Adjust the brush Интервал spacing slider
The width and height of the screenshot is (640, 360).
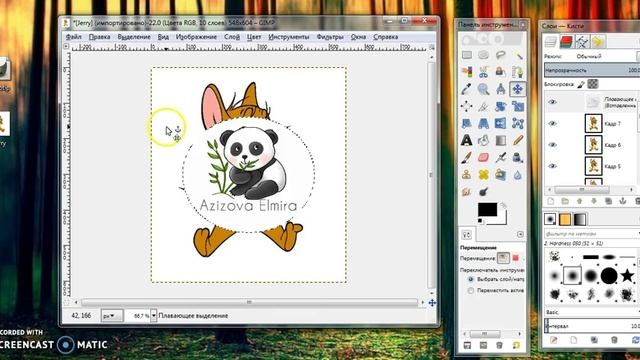(x=592, y=326)
